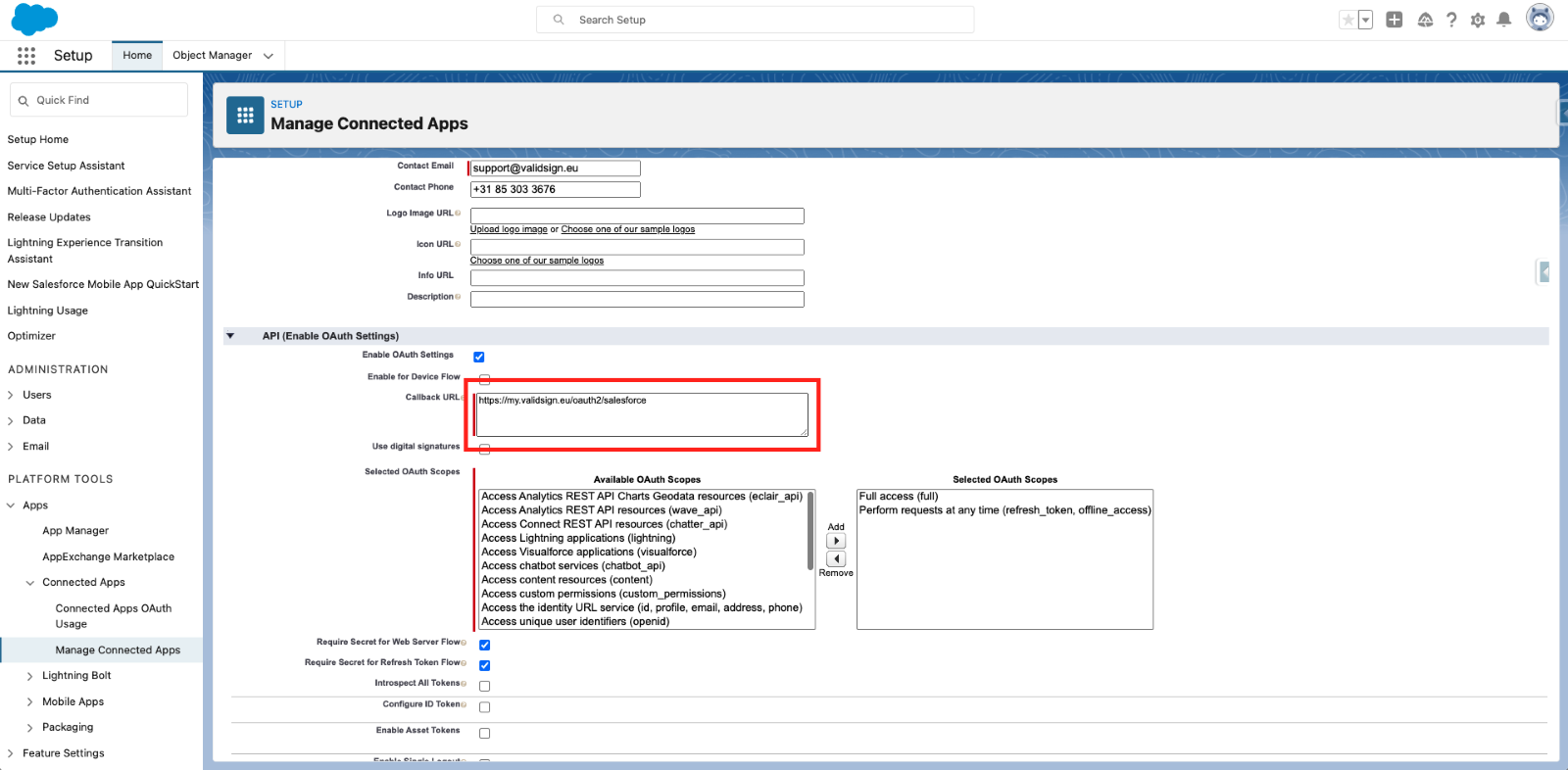Collapse the Apps tree node
This screenshot has width=1568, height=770.
click(11, 505)
